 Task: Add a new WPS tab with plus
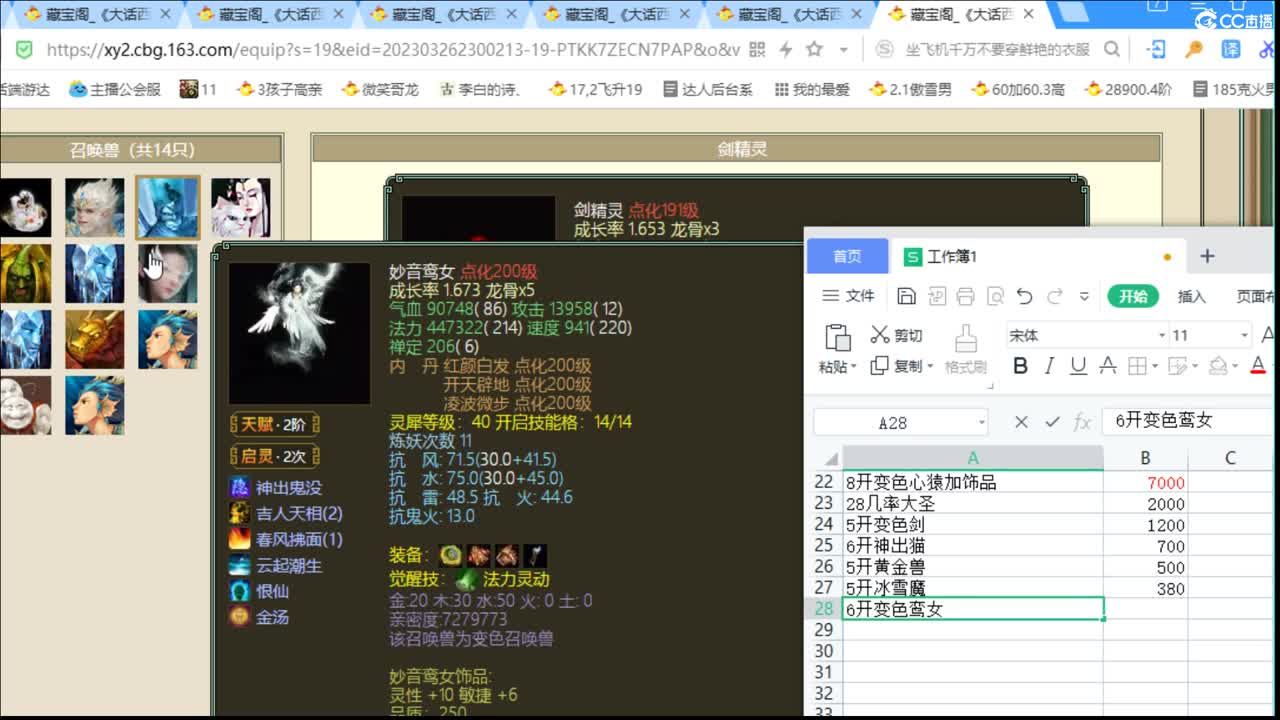coord(1207,256)
